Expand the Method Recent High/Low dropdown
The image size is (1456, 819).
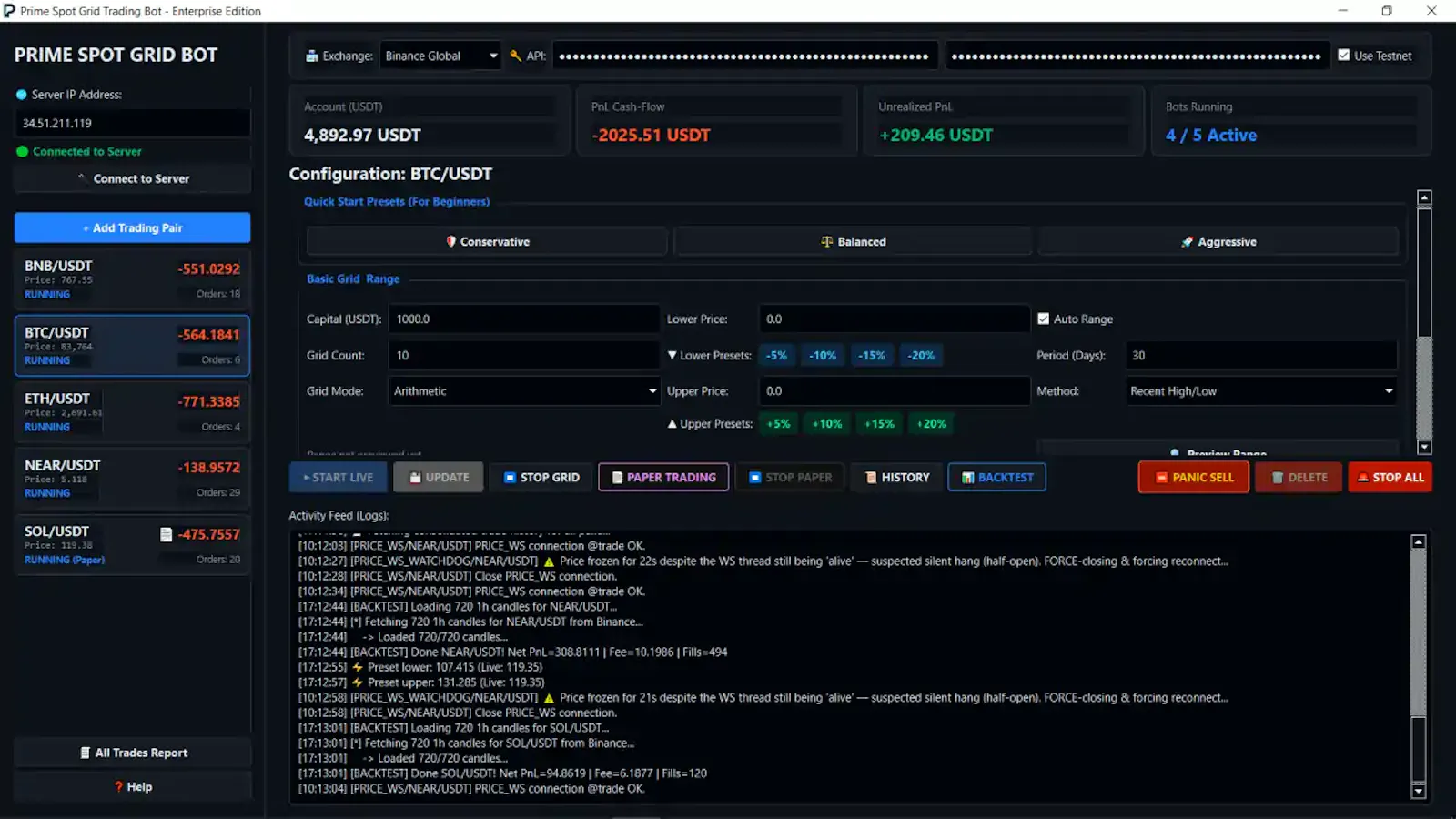click(1261, 391)
